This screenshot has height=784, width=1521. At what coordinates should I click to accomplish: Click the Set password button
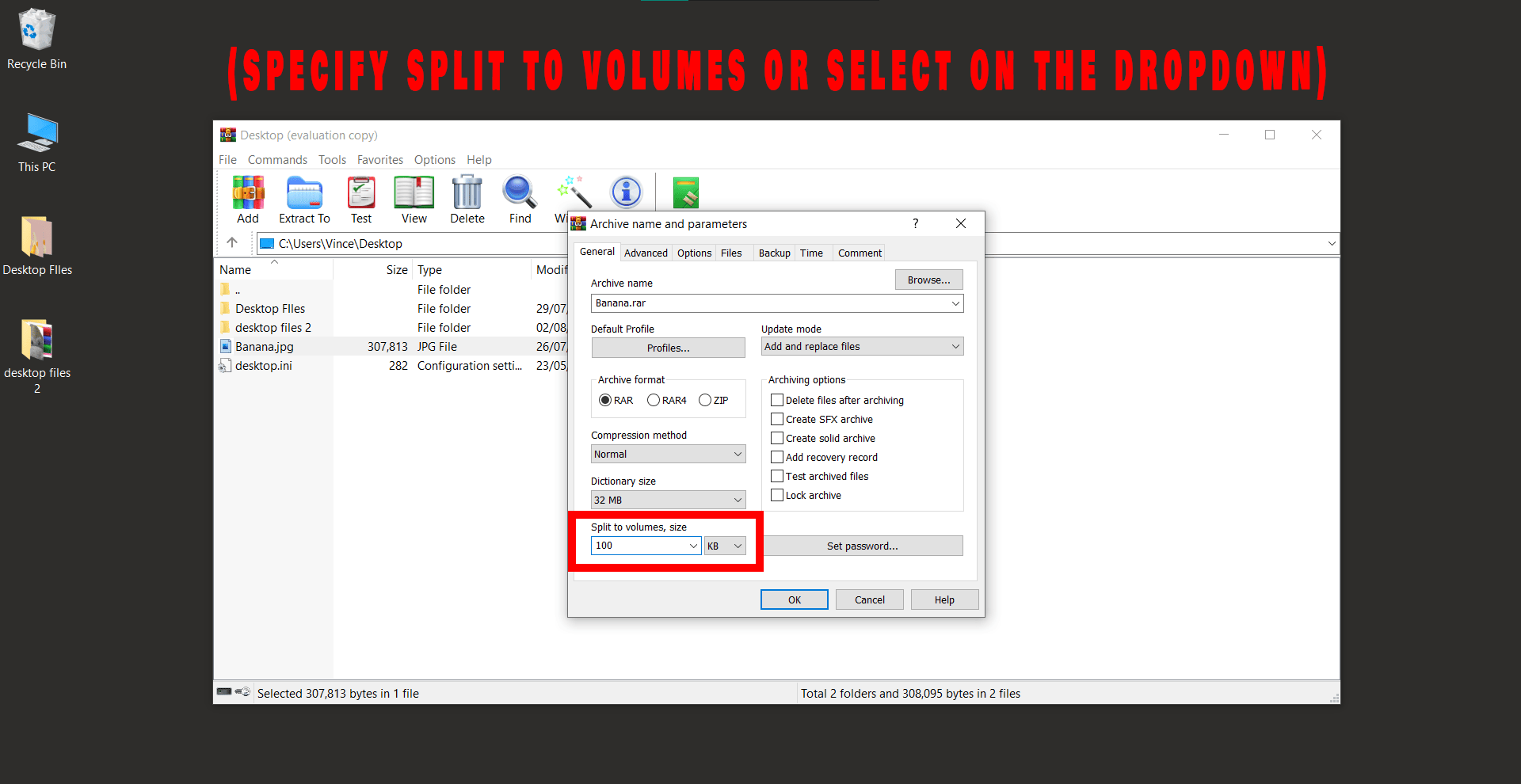coord(863,546)
